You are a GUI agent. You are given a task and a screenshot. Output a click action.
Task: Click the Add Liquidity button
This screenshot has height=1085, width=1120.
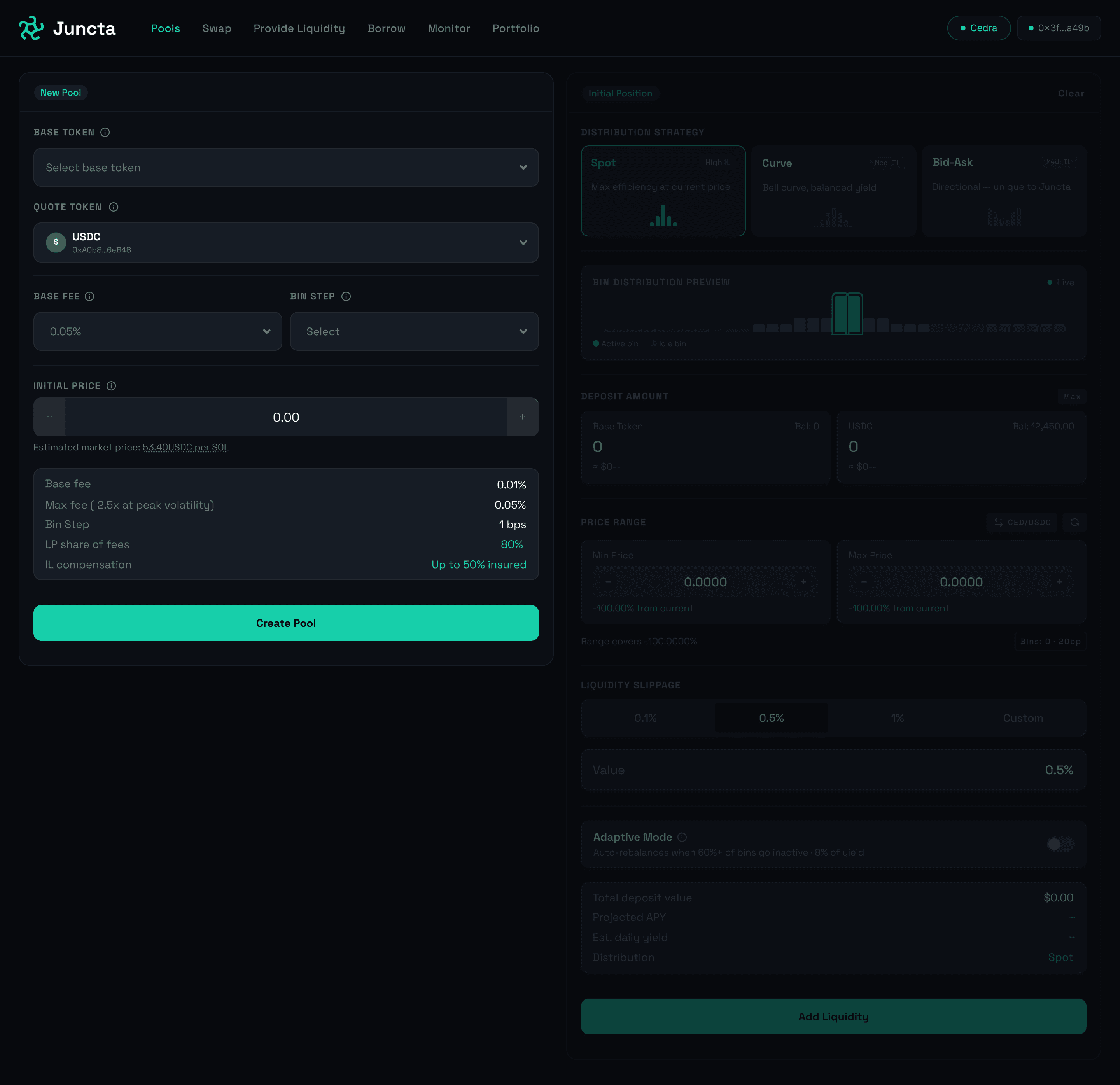pos(834,1017)
